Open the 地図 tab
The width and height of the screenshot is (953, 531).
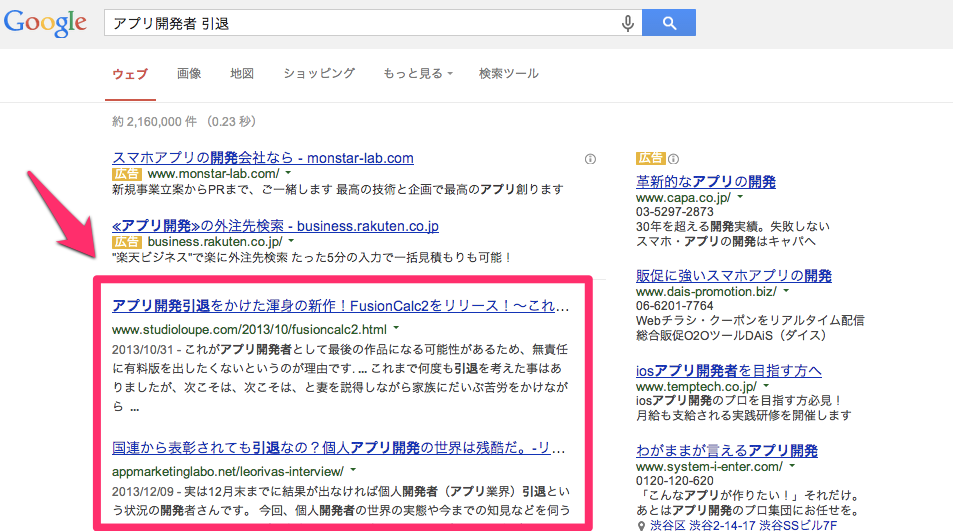(x=242, y=74)
